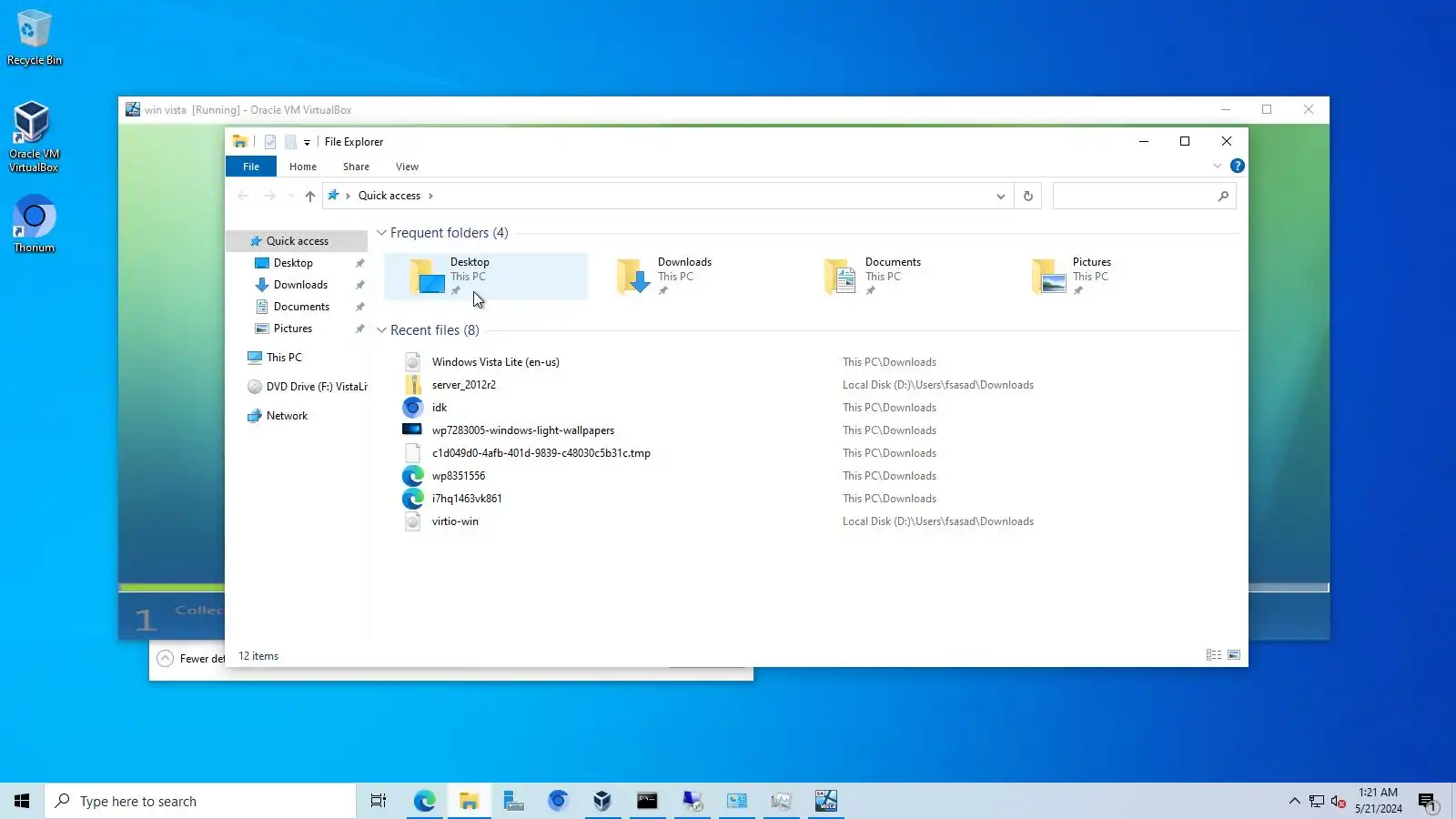Click the File Explorer icon in the title bar

240,142
